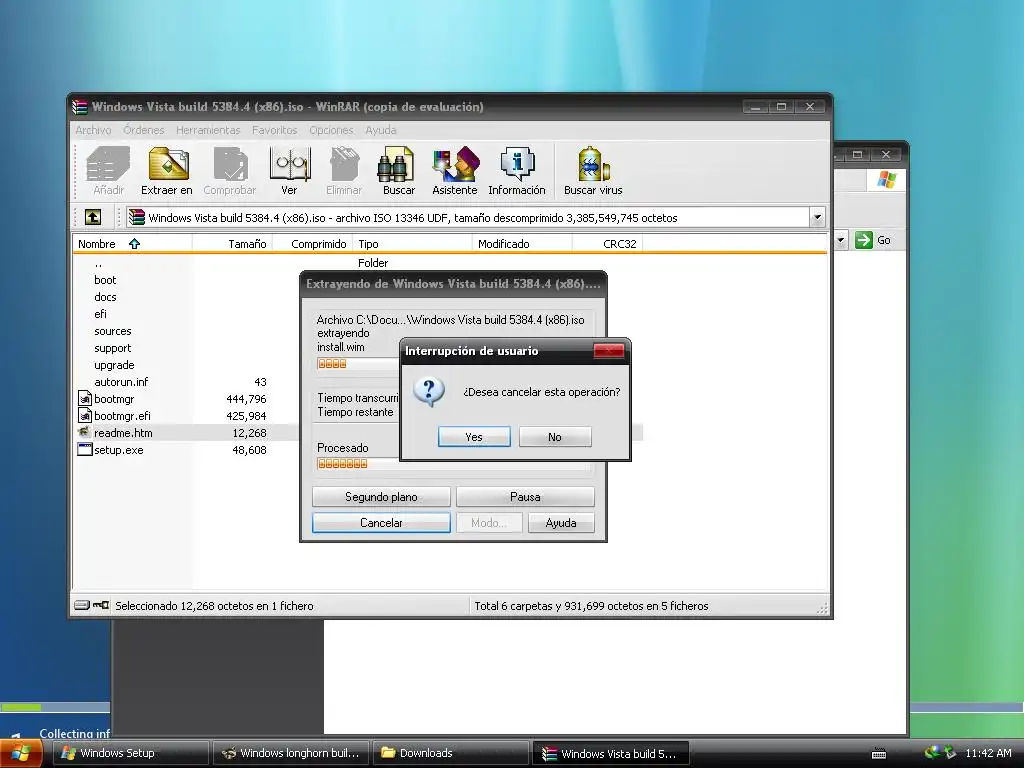
Task: Select the docs folder row
Action: coord(104,296)
